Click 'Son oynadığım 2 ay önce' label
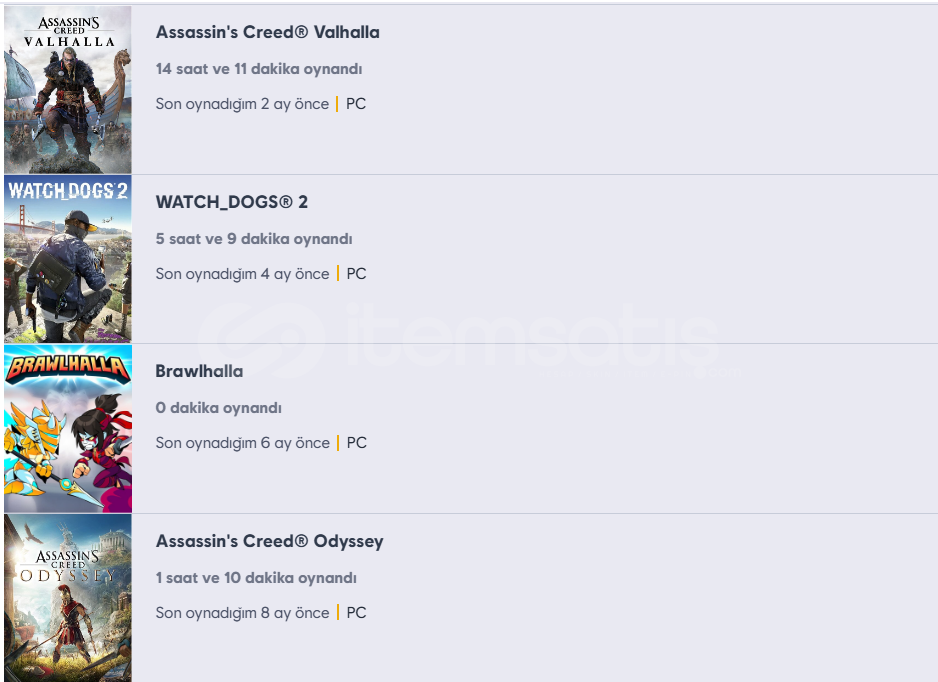This screenshot has width=938, height=682. [242, 104]
